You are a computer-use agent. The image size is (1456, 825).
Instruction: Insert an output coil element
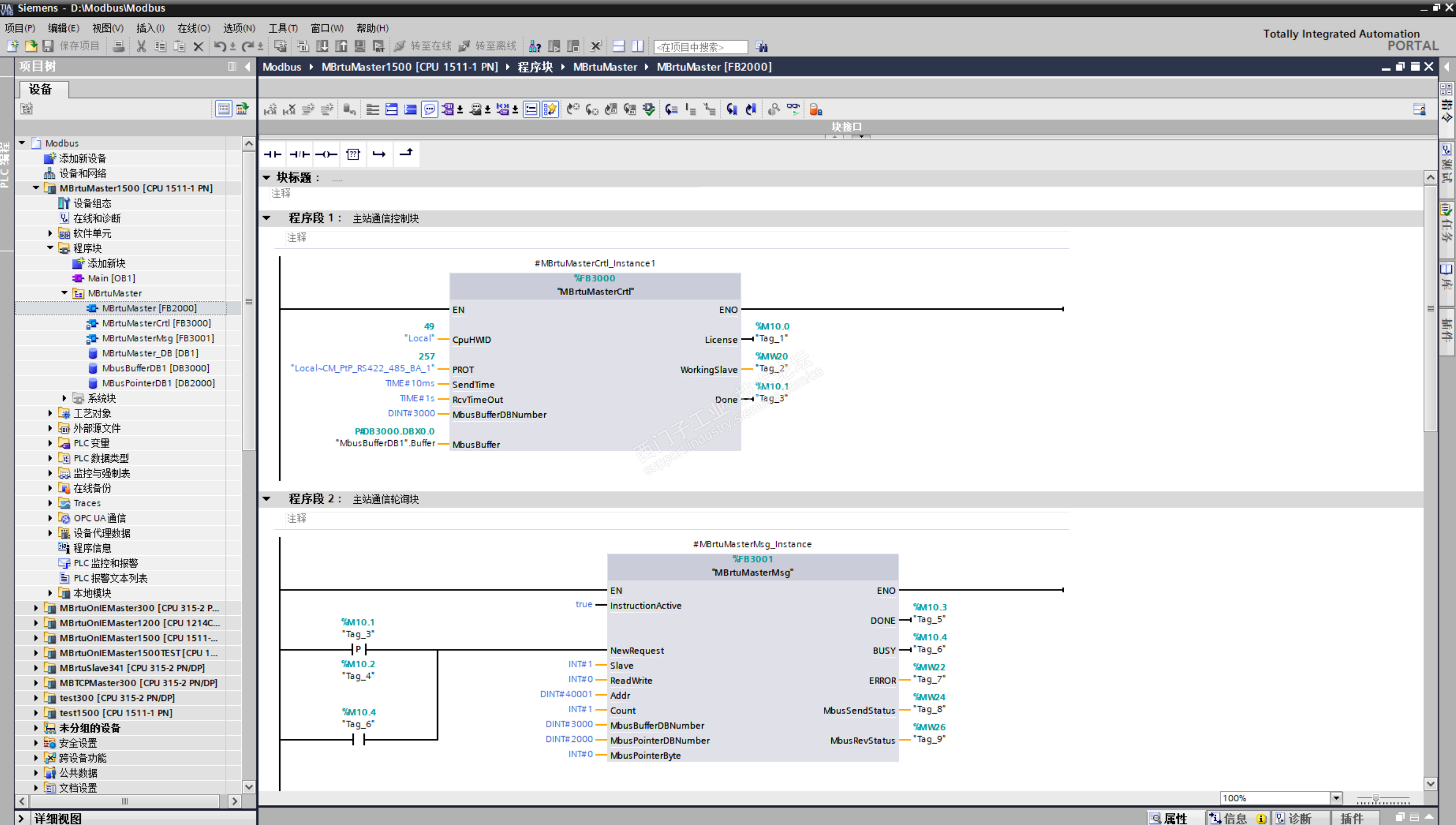[327, 154]
